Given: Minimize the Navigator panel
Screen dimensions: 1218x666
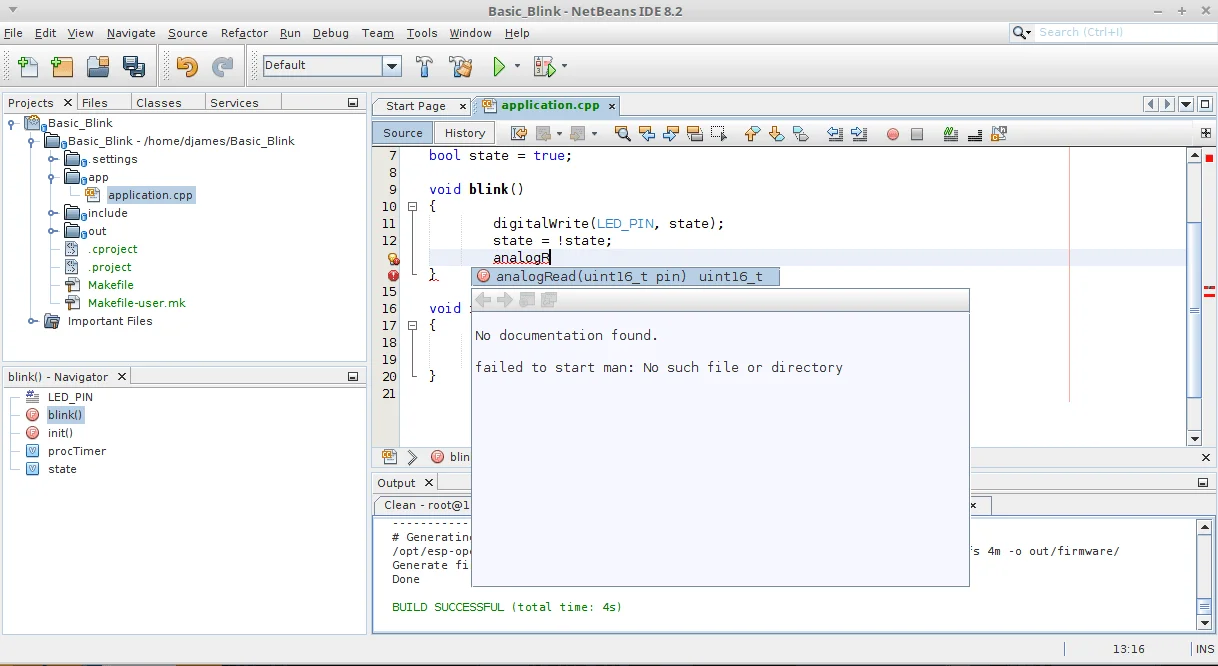Looking at the screenshot, I should pos(353,377).
